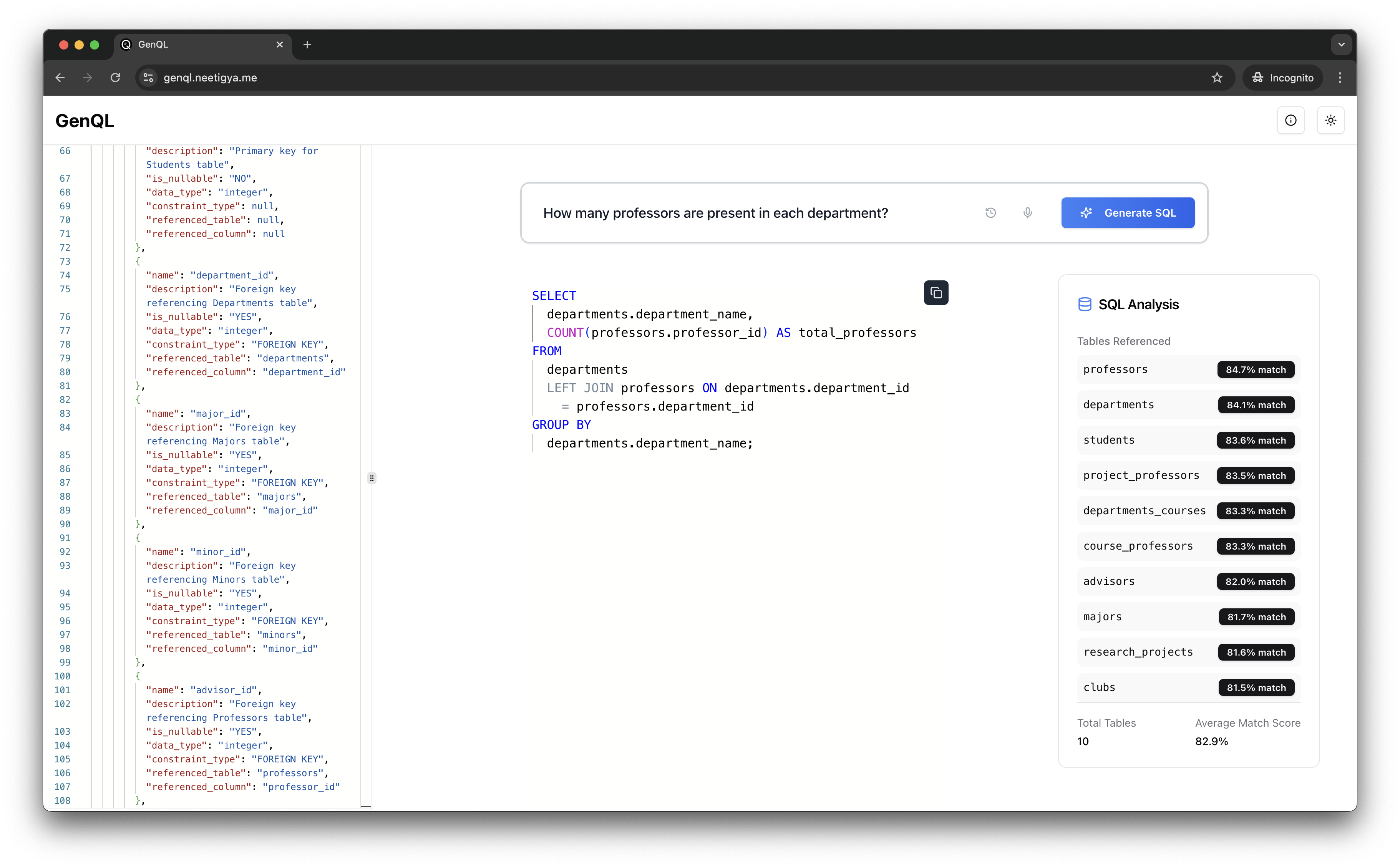1400x868 pixels.
Task: Click the Generate SQL button
Action: (1127, 213)
